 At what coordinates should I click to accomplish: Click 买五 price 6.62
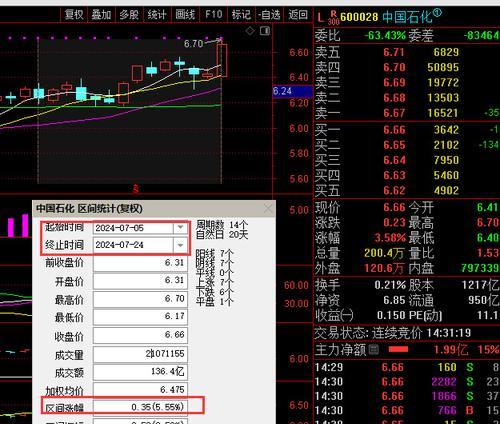click(394, 191)
